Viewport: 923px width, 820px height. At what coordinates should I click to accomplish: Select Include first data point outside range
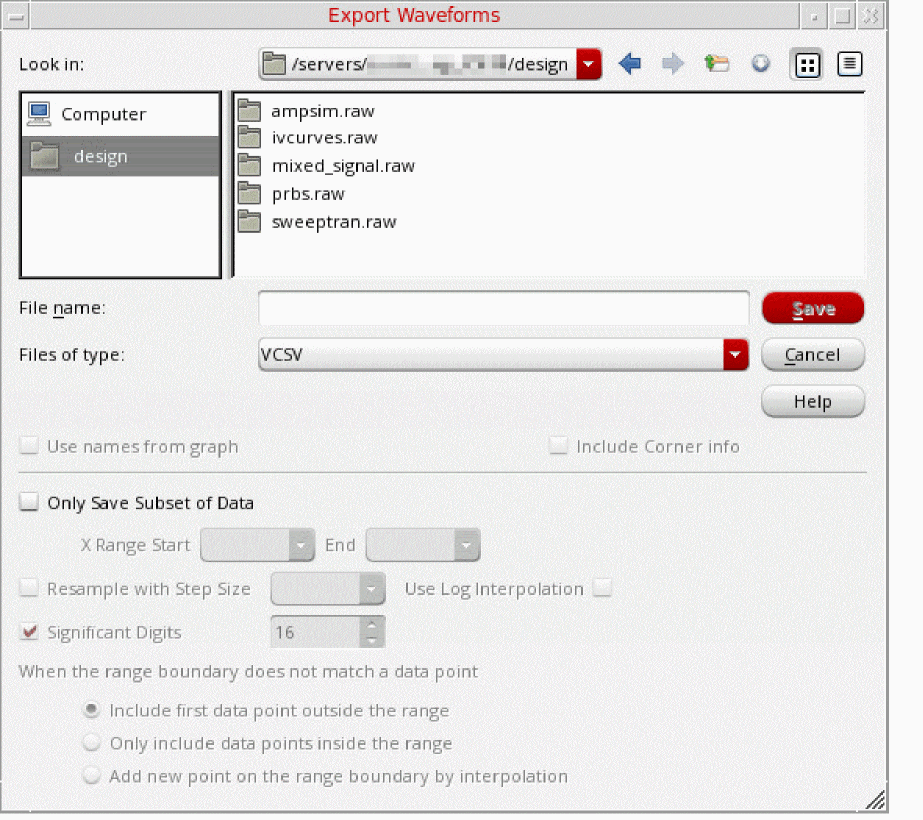click(91, 710)
